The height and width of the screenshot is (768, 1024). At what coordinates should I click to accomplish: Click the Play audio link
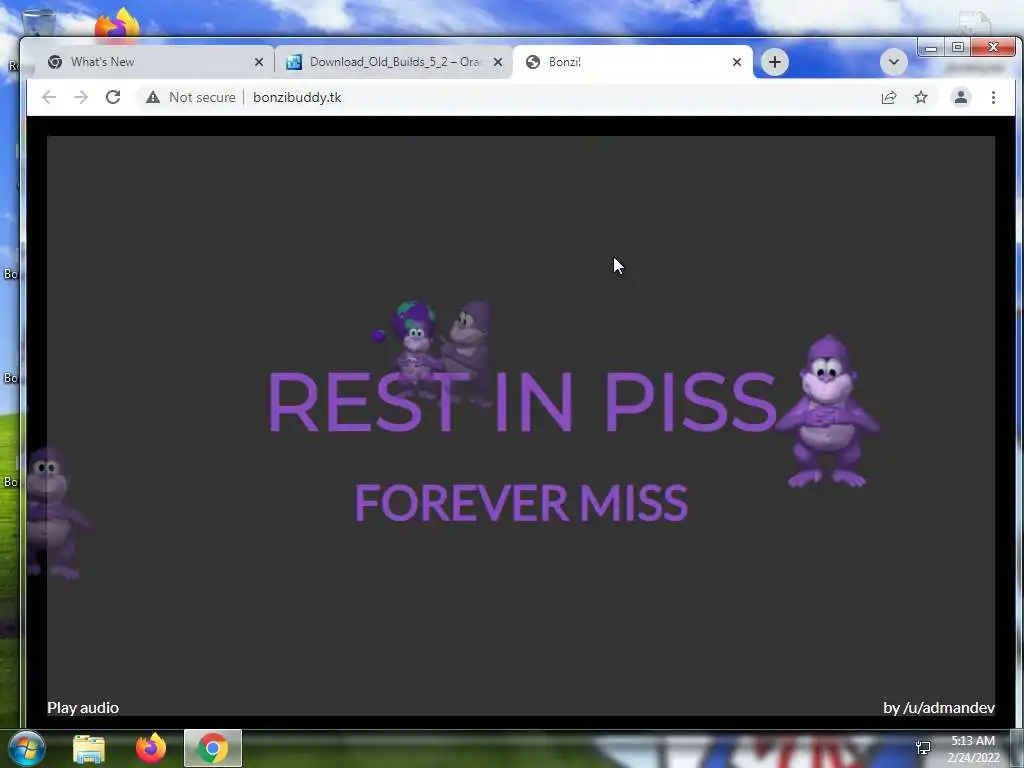tap(83, 708)
